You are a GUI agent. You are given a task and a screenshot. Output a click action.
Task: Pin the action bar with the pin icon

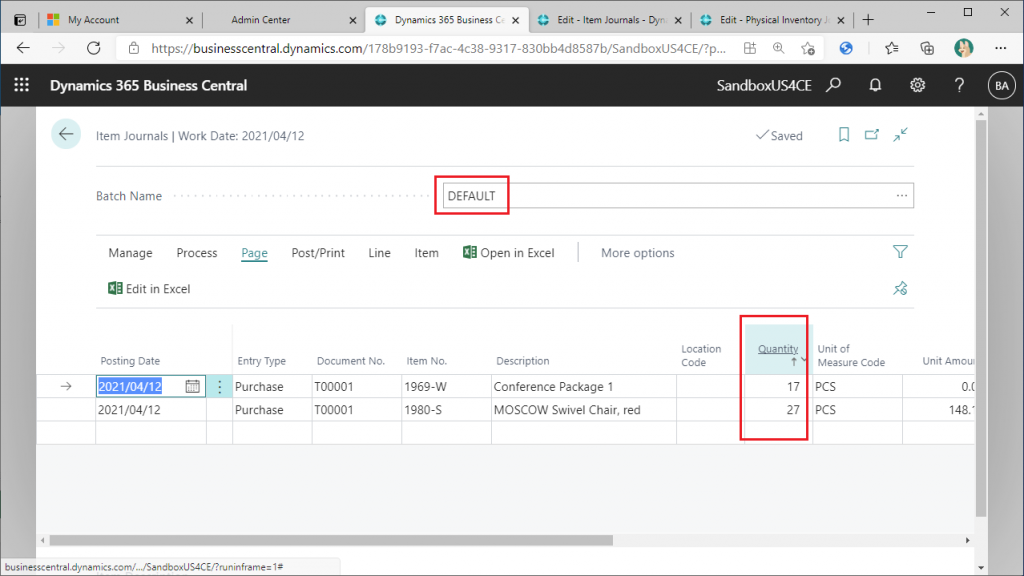(900, 288)
